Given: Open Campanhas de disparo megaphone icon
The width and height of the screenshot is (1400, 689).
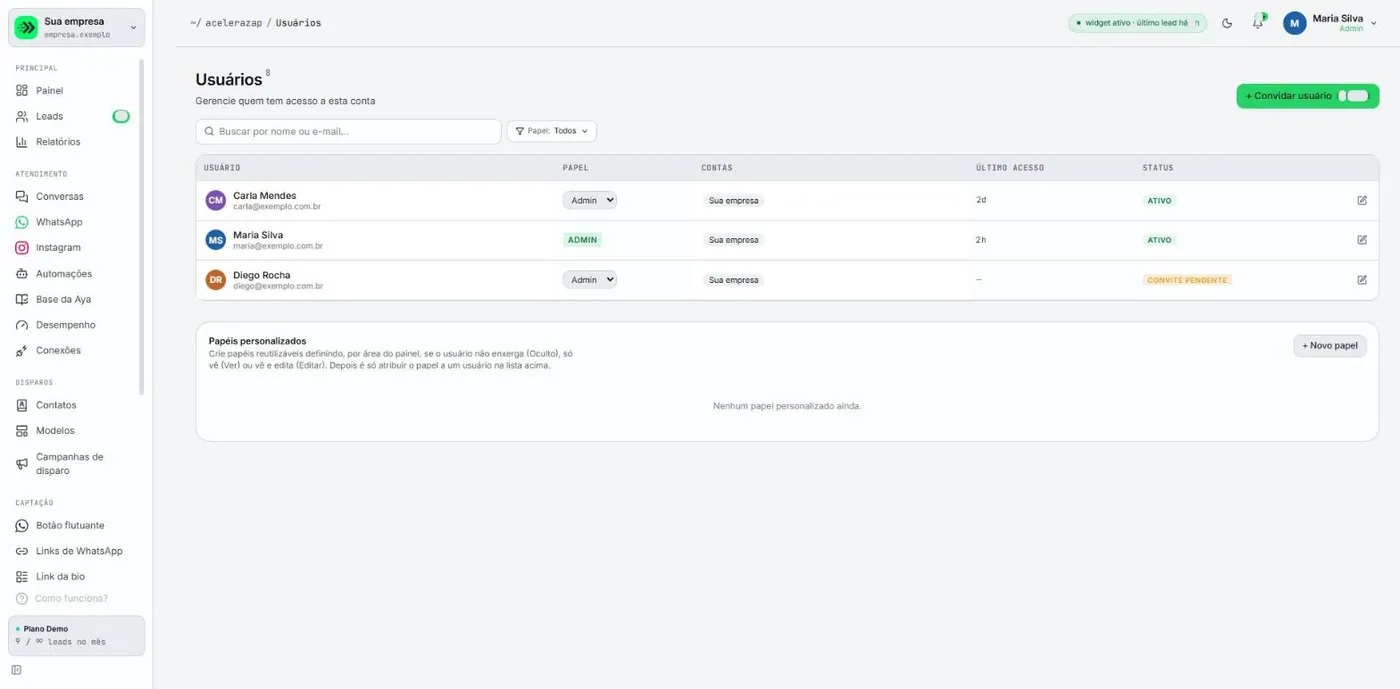Looking at the screenshot, I should click(x=22, y=463).
